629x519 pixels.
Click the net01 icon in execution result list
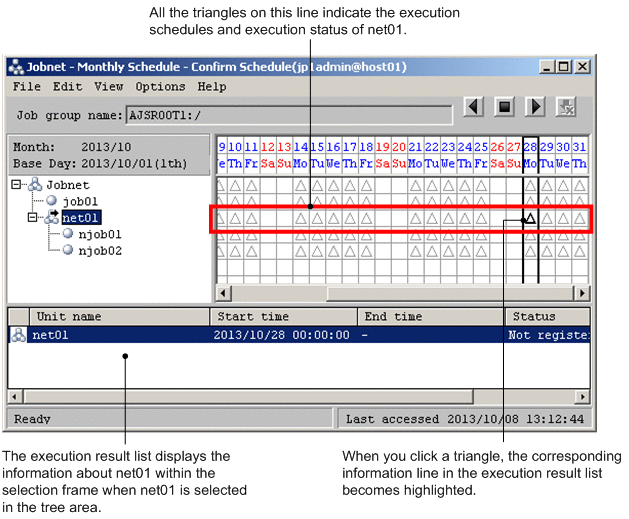(18, 335)
